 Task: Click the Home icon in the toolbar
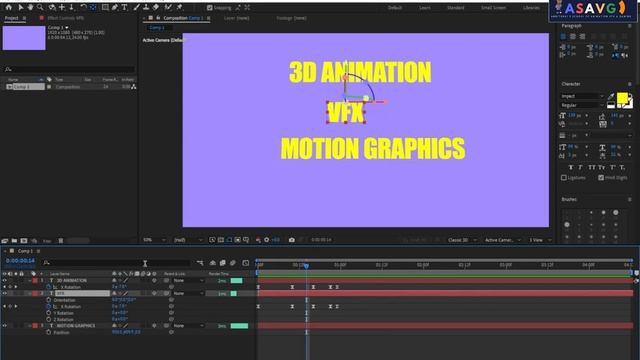click(9, 7)
